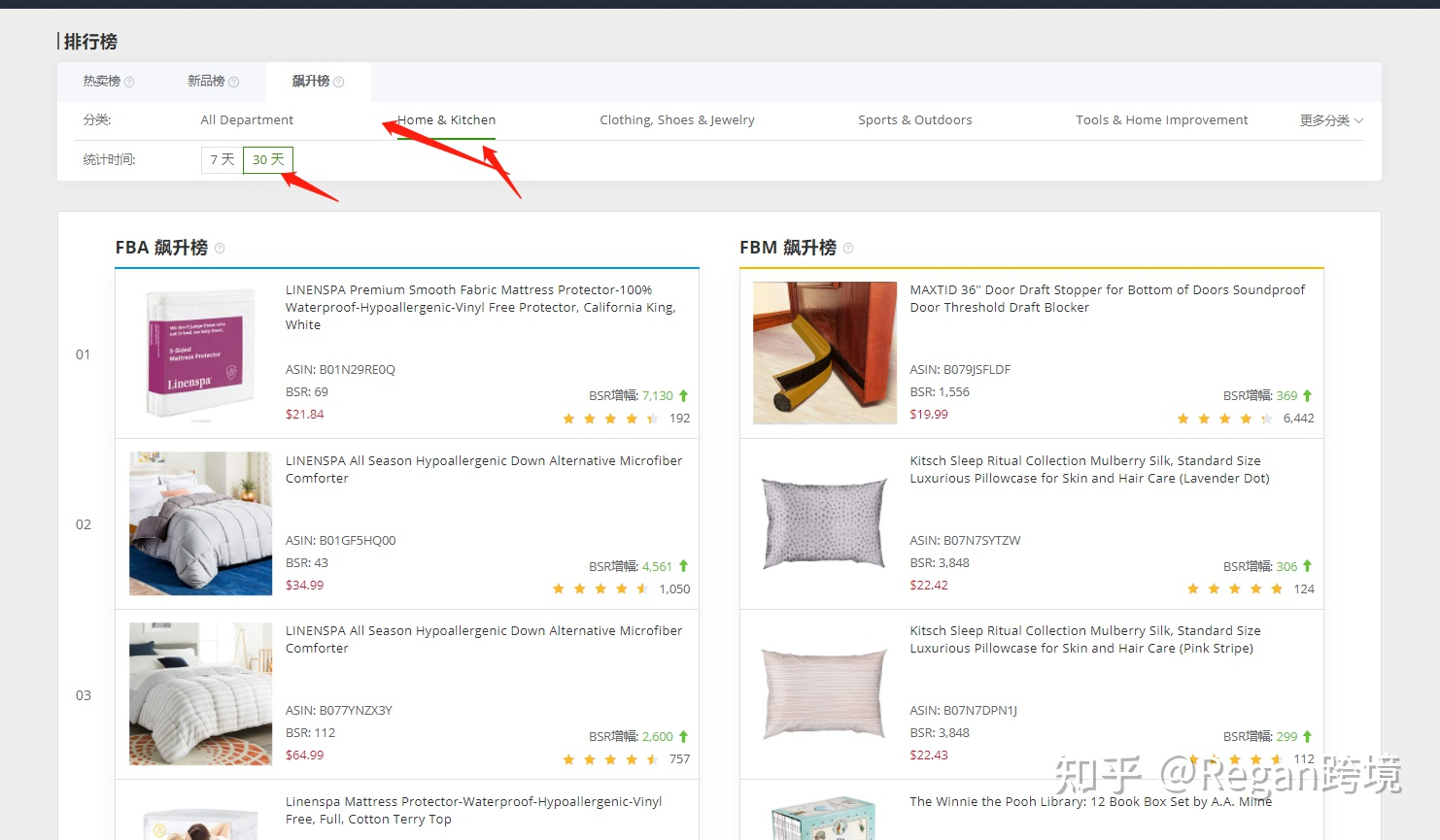Click the $22.42 price
Viewport: 1440px width, 840px height.
pyautogui.click(x=929, y=586)
